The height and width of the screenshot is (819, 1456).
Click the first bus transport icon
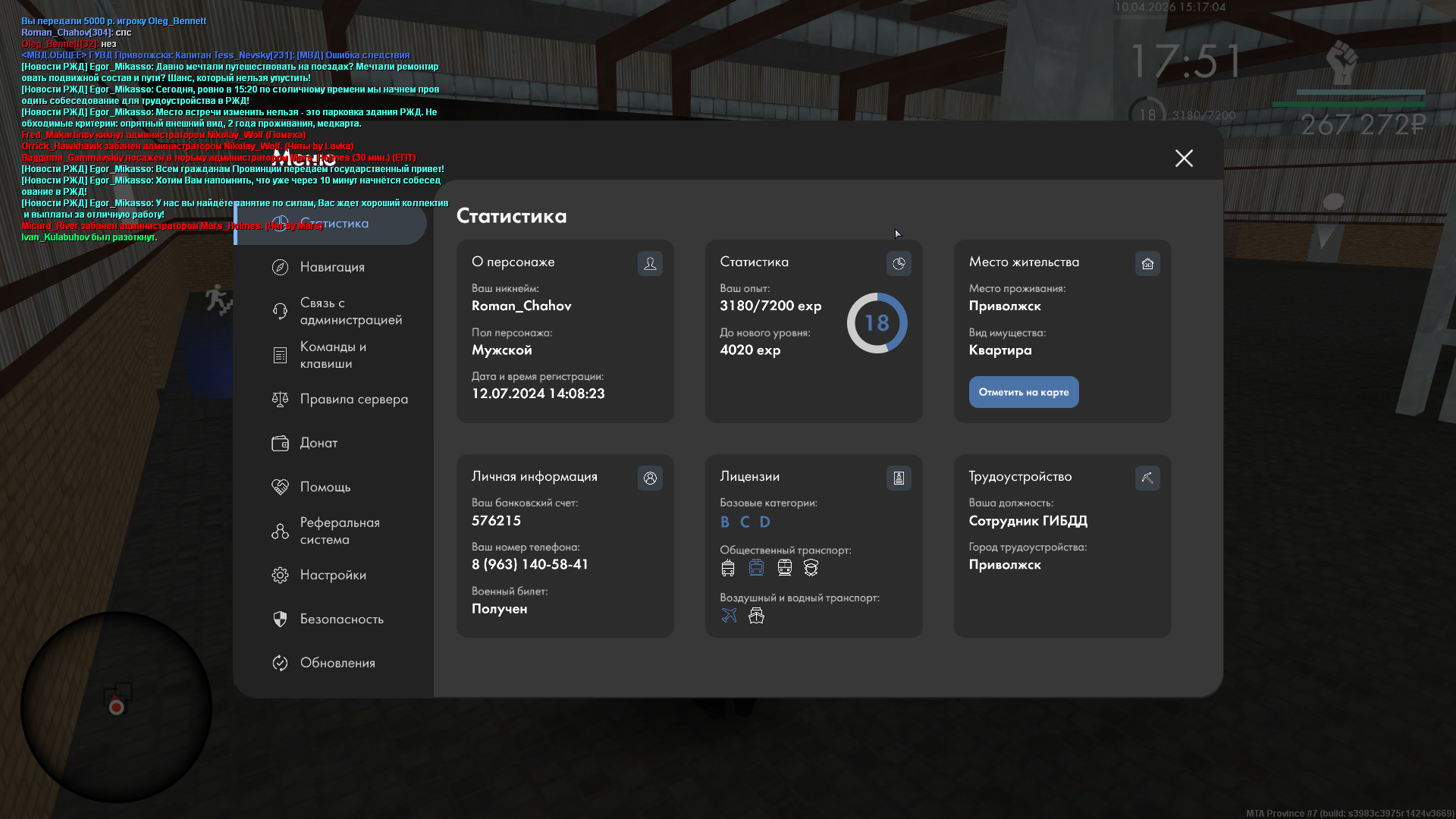point(728,567)
